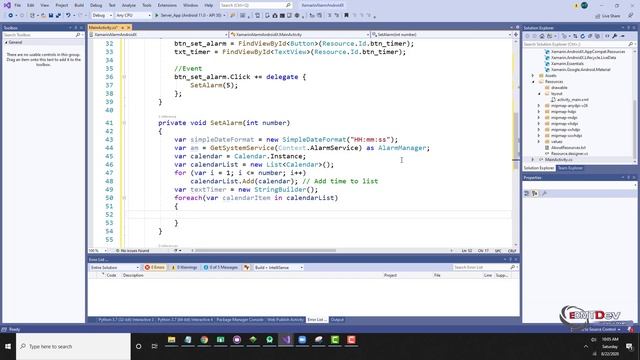This screenshot has width=640, height=360.
Task: Switch to the Package Manager Console tab
Action: [240, 320]
